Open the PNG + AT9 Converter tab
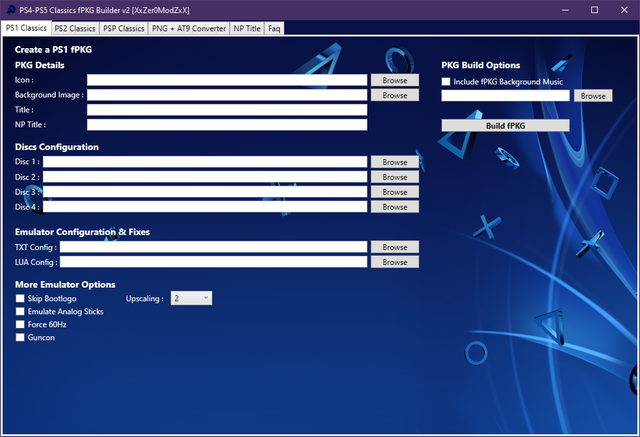 click(189, 29)
